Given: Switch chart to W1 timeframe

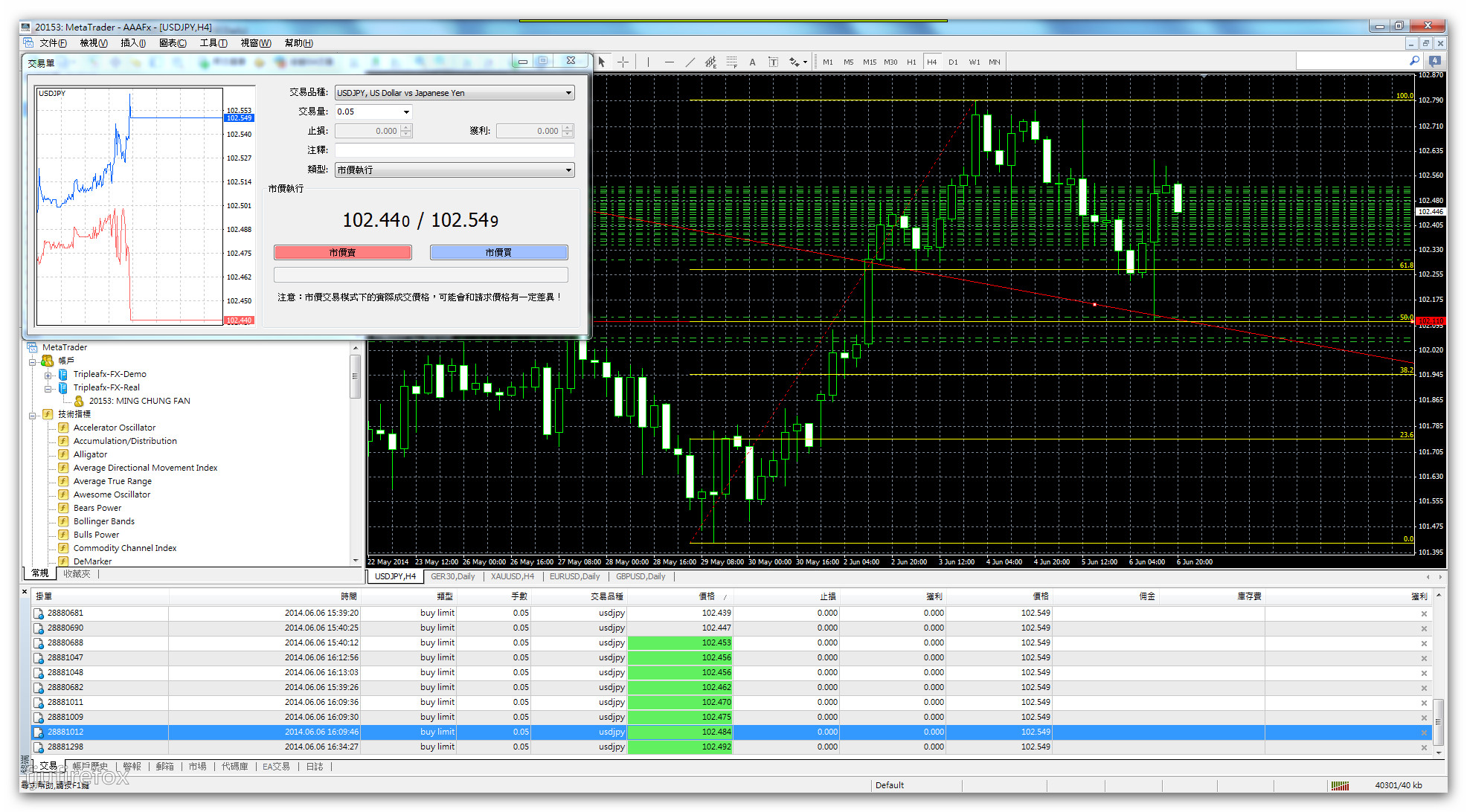Looking at the screenshot, I should point(975,62).
